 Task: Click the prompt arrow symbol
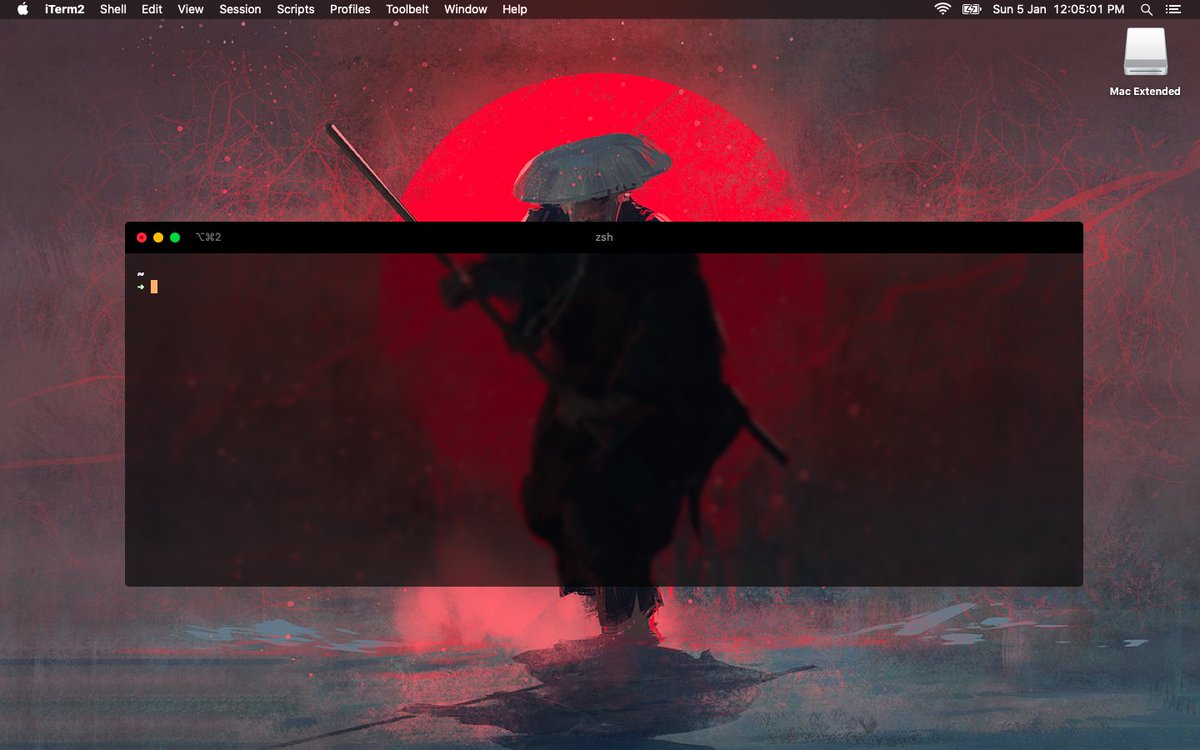(x=141, y=287)
